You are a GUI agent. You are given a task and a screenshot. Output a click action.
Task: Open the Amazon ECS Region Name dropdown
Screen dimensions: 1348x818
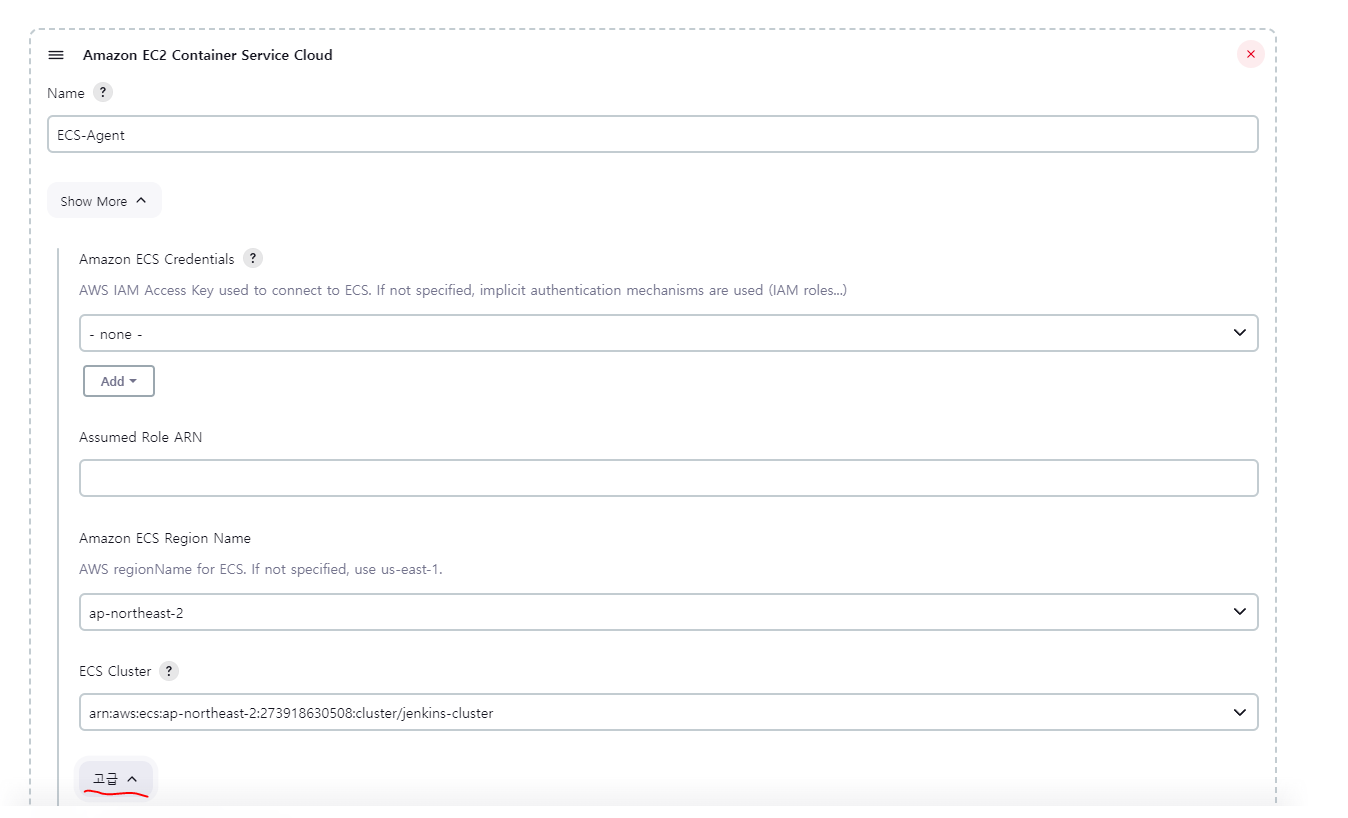point(668,612)
